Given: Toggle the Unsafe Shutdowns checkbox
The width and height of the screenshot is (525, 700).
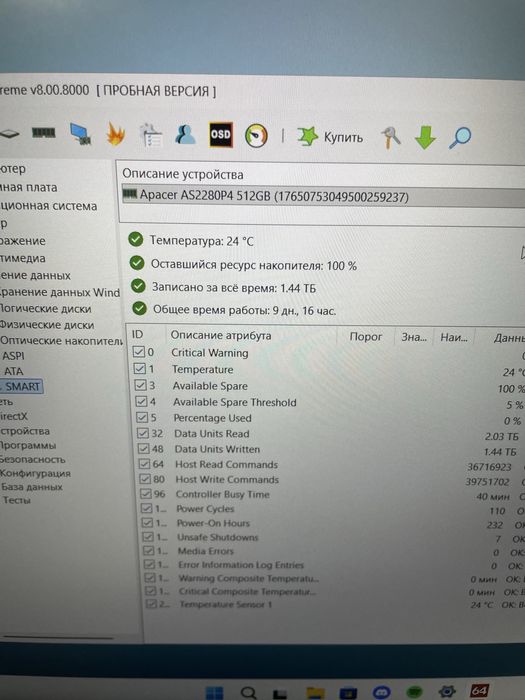Looking at the screenshot, I should point(148,537).
